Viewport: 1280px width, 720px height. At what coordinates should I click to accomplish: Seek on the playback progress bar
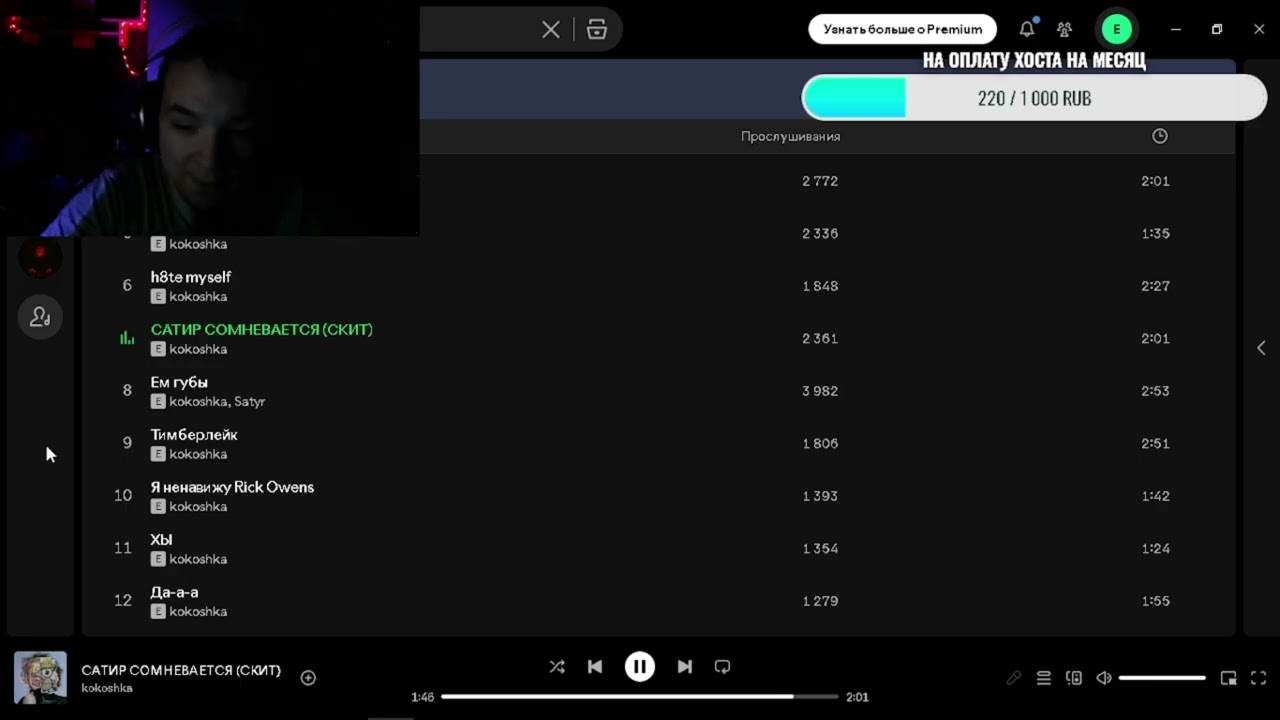pyautogui.click(x=640, y=697)
